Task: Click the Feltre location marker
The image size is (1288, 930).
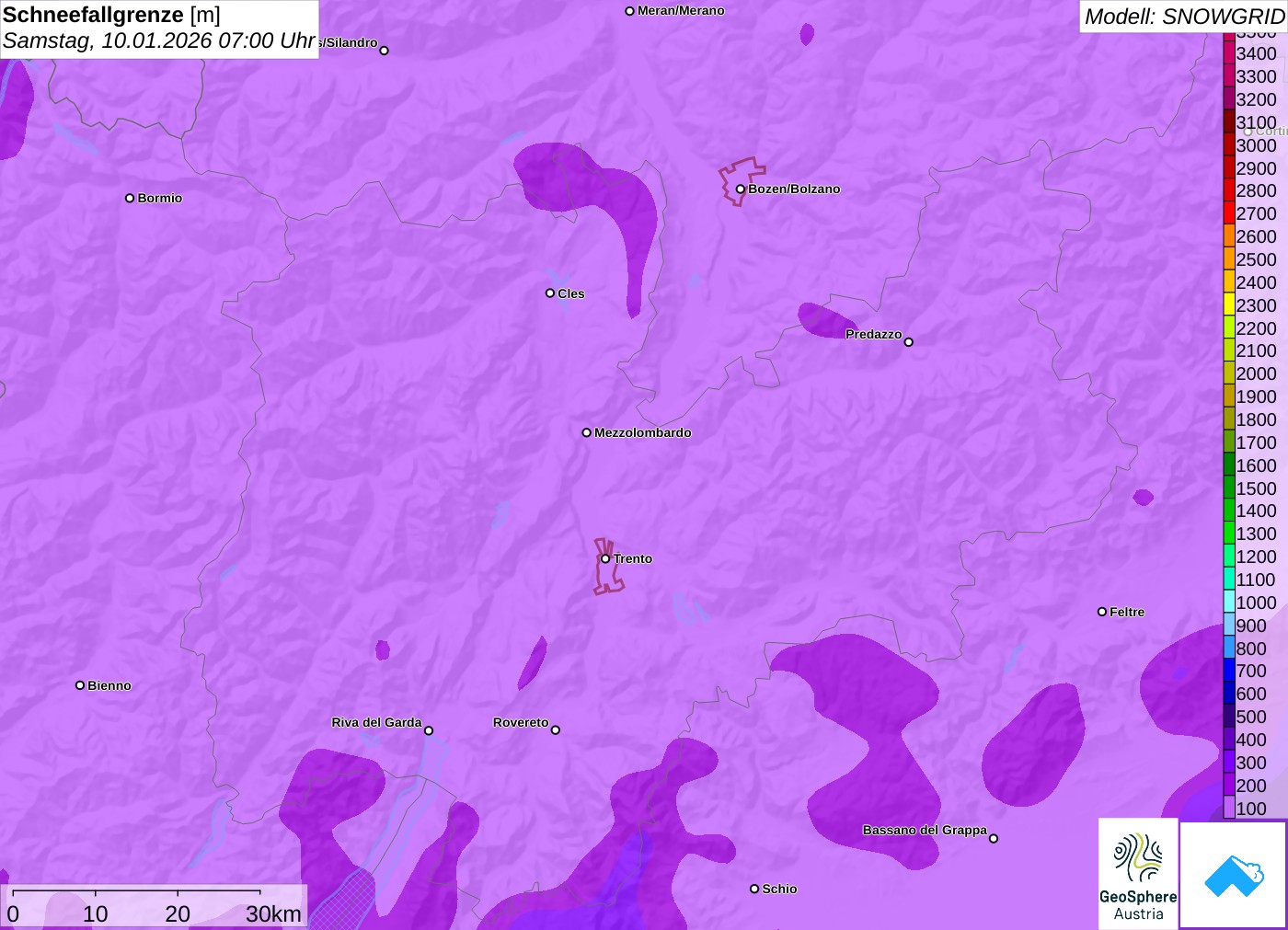Action: [1102, 612]
